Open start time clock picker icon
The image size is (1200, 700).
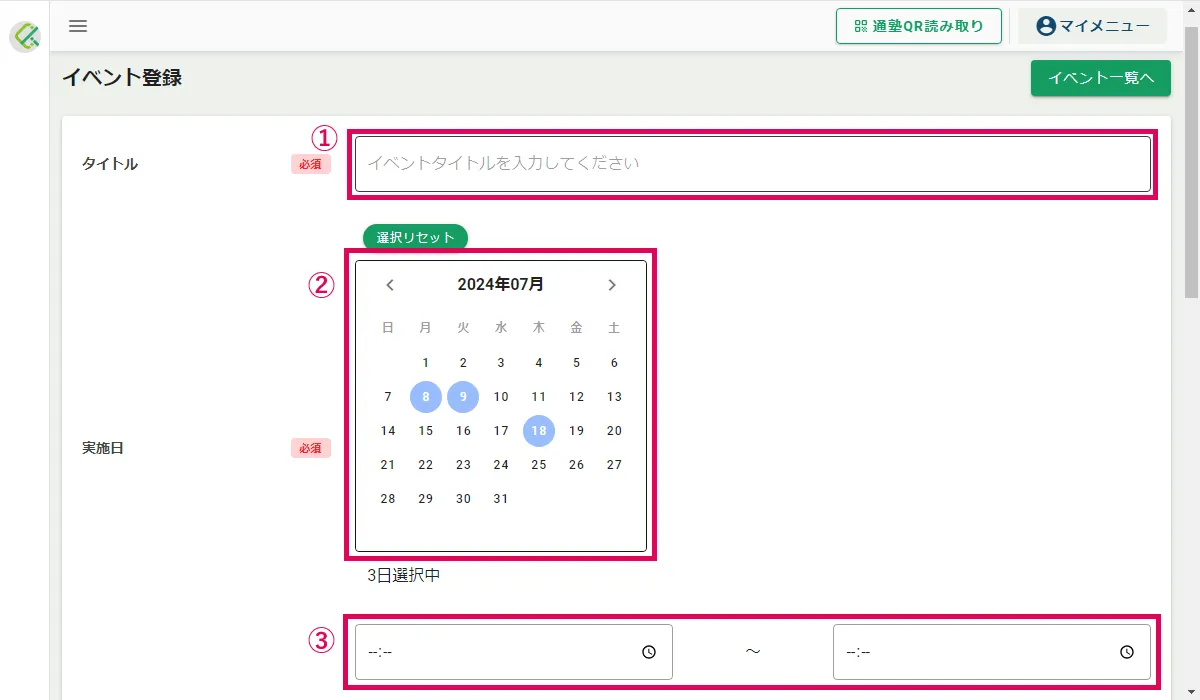[649, 652]
